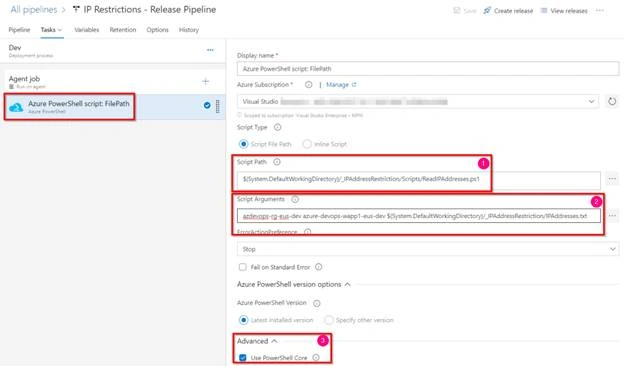The image size is (624, 366).
Task: Click the release pipeline icon beside the title
Action: pyautogui.click(x=76, y=10)
